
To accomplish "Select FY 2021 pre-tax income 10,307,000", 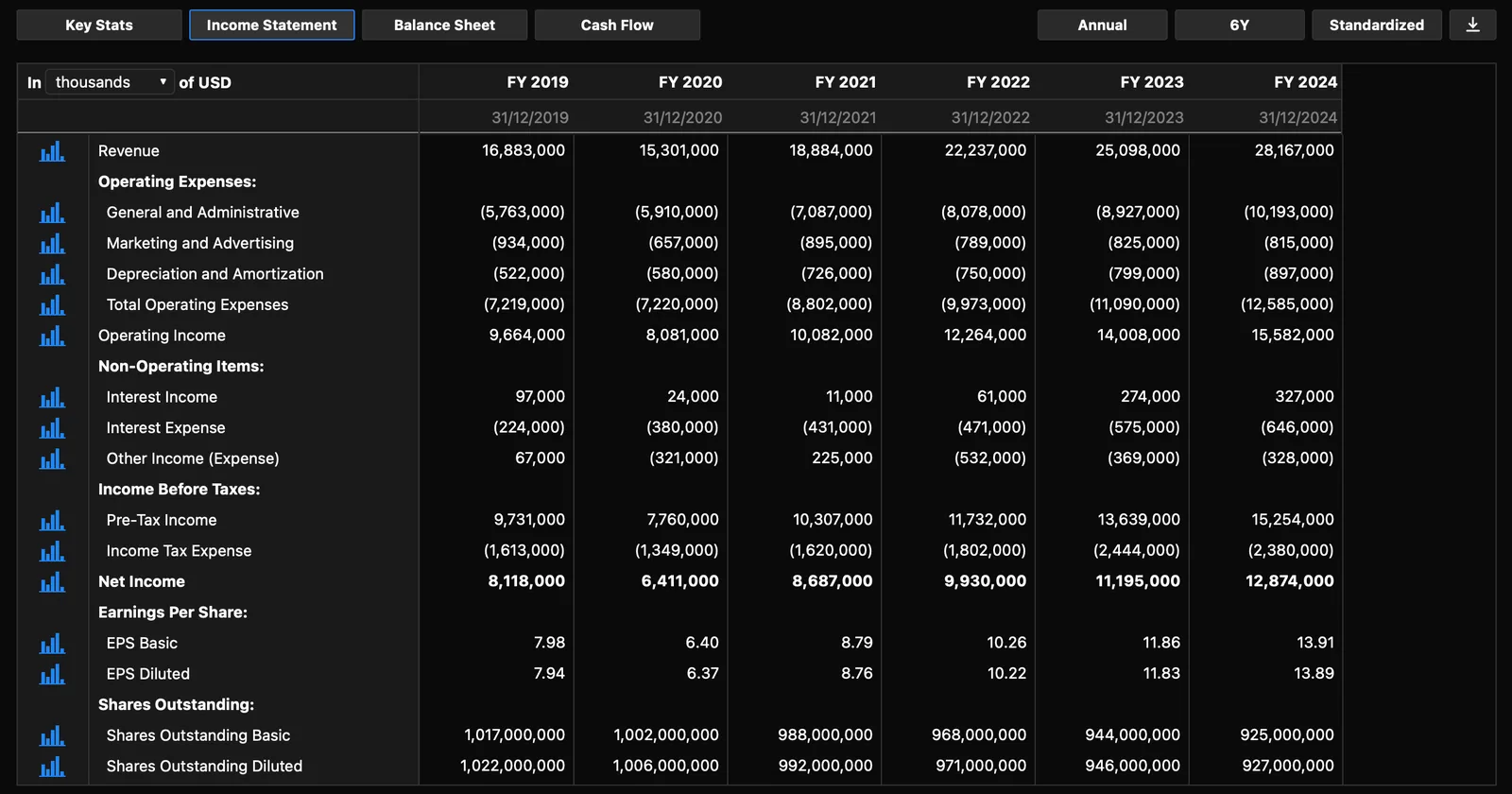I will tap(833, 519).
